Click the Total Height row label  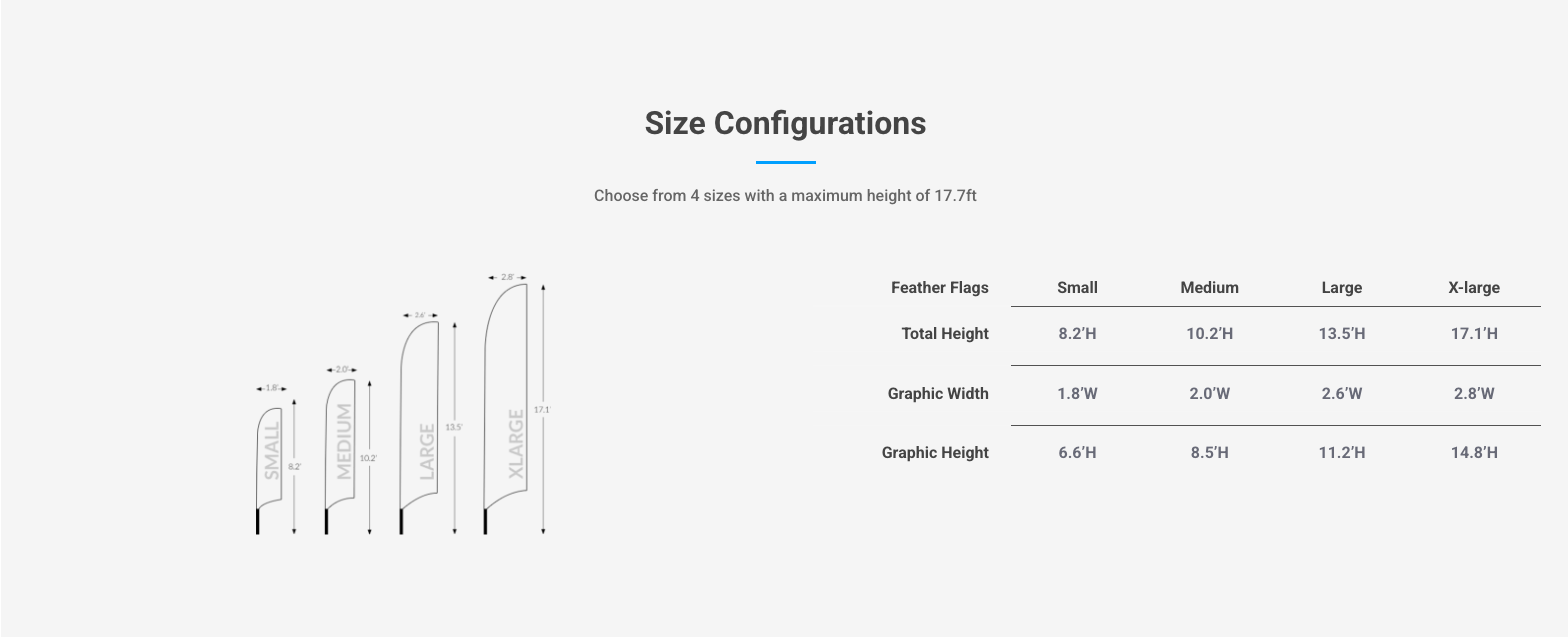tap(945, 334)
